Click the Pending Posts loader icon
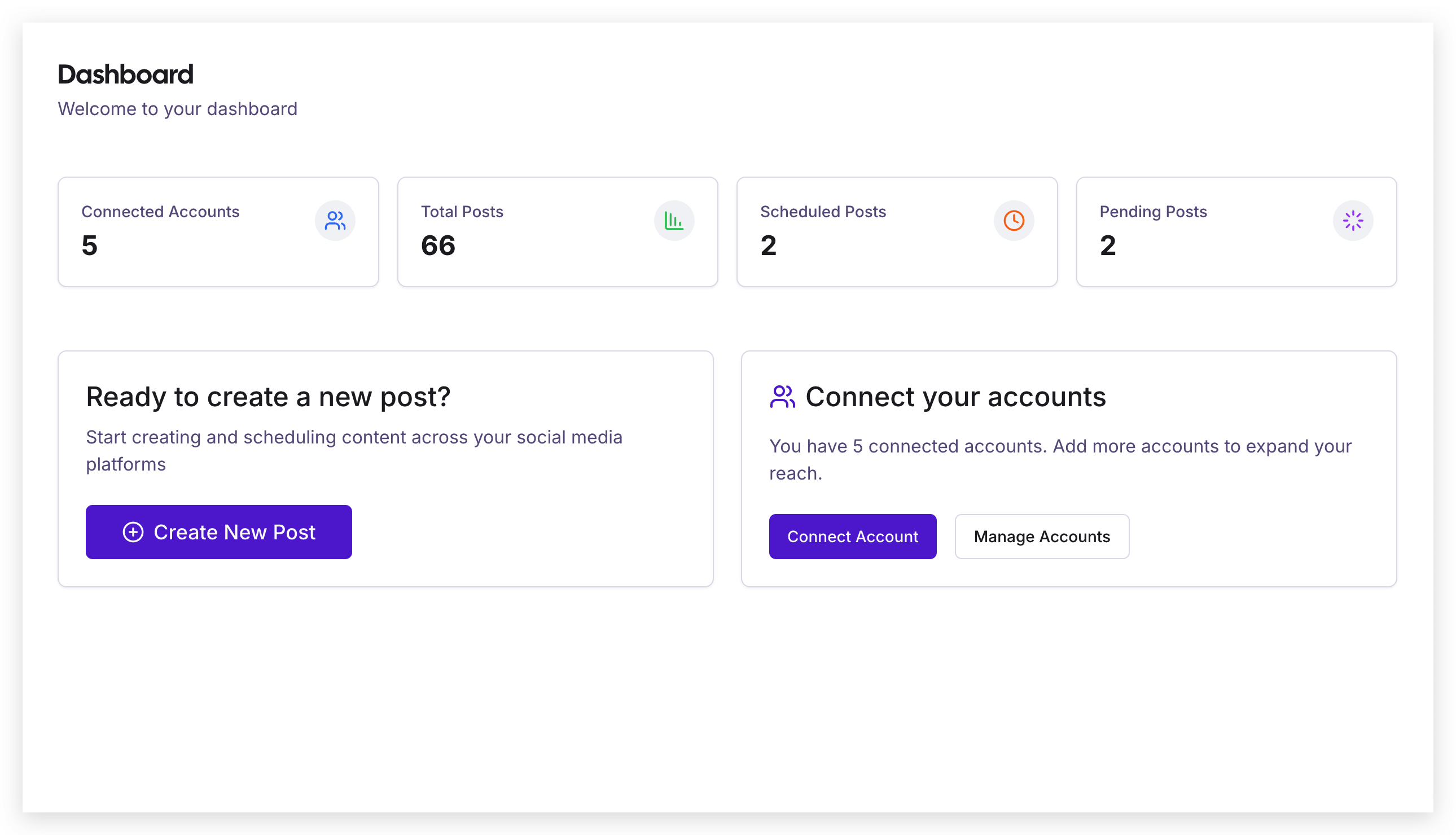This screenshot has width=1456, height=835. [x=1353, y=221]
